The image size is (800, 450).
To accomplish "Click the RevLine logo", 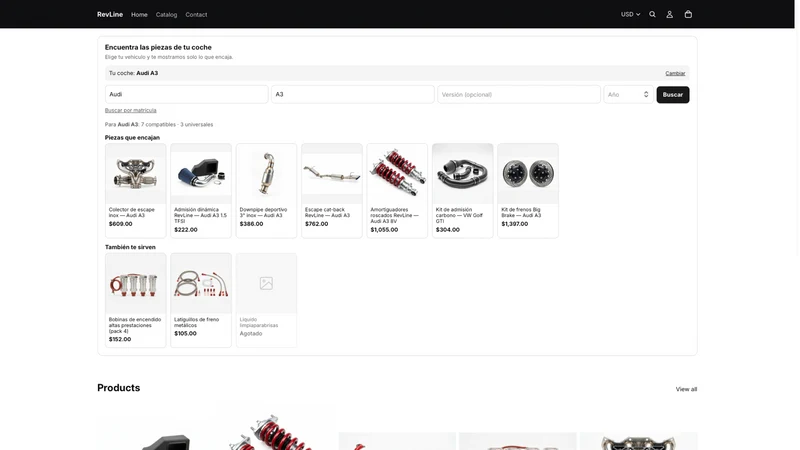I will (110, 14).
